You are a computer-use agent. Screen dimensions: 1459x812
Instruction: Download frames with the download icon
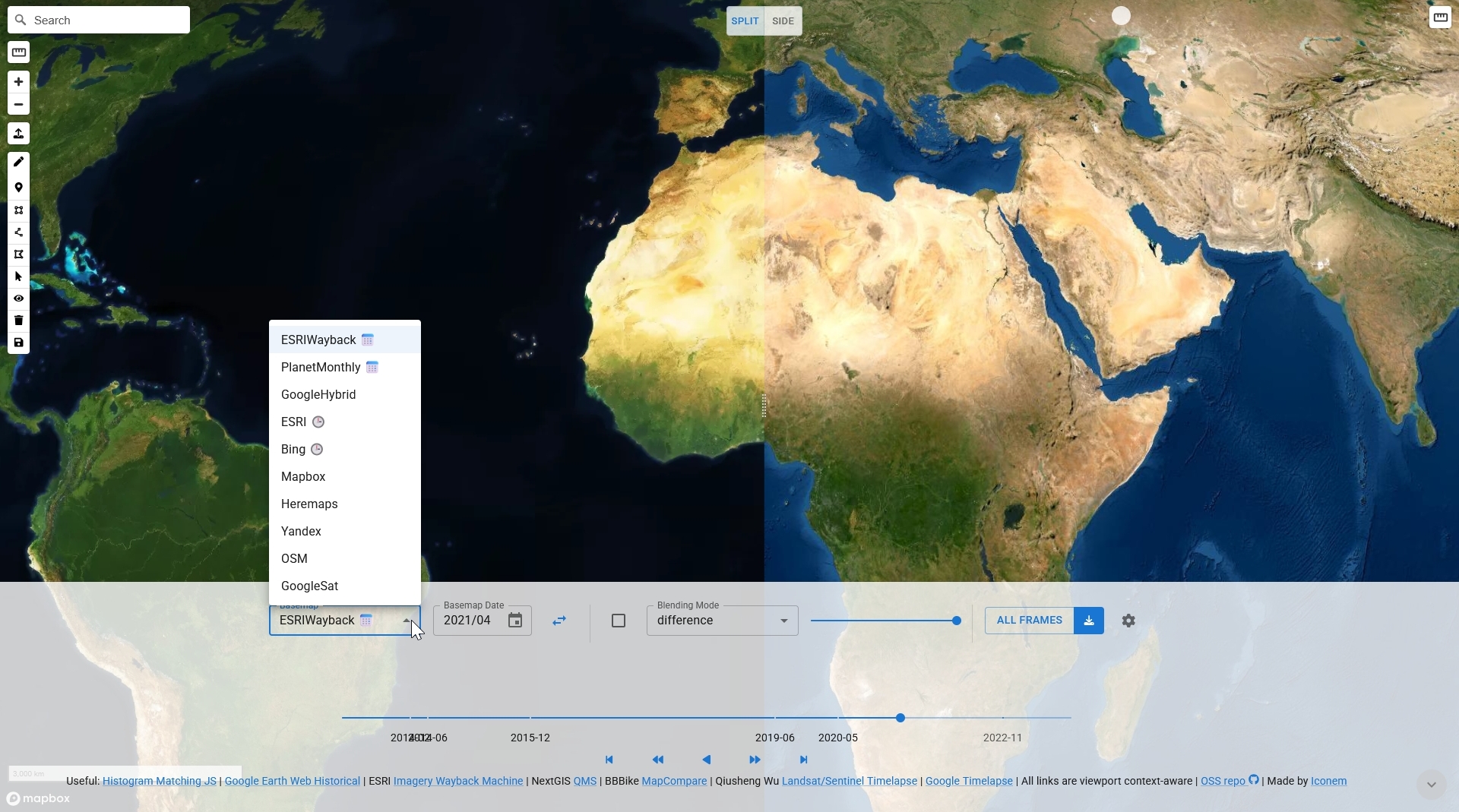[x=1089, y=621]
